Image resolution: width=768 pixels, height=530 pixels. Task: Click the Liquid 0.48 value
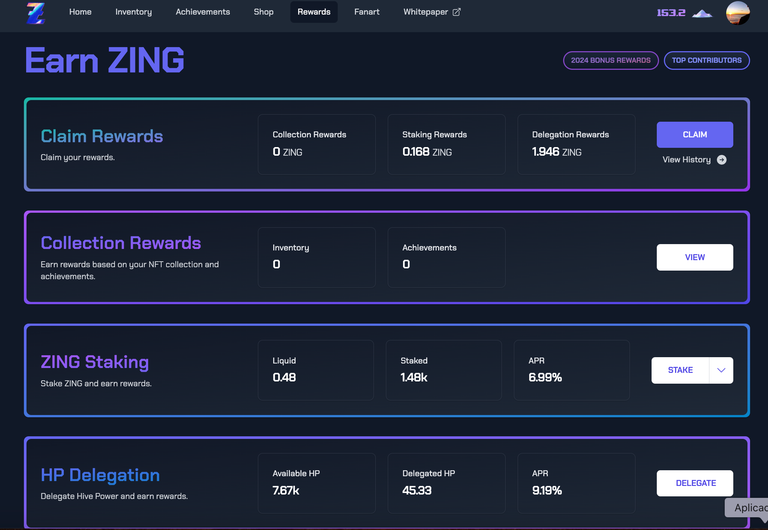[x=284, y=378]
